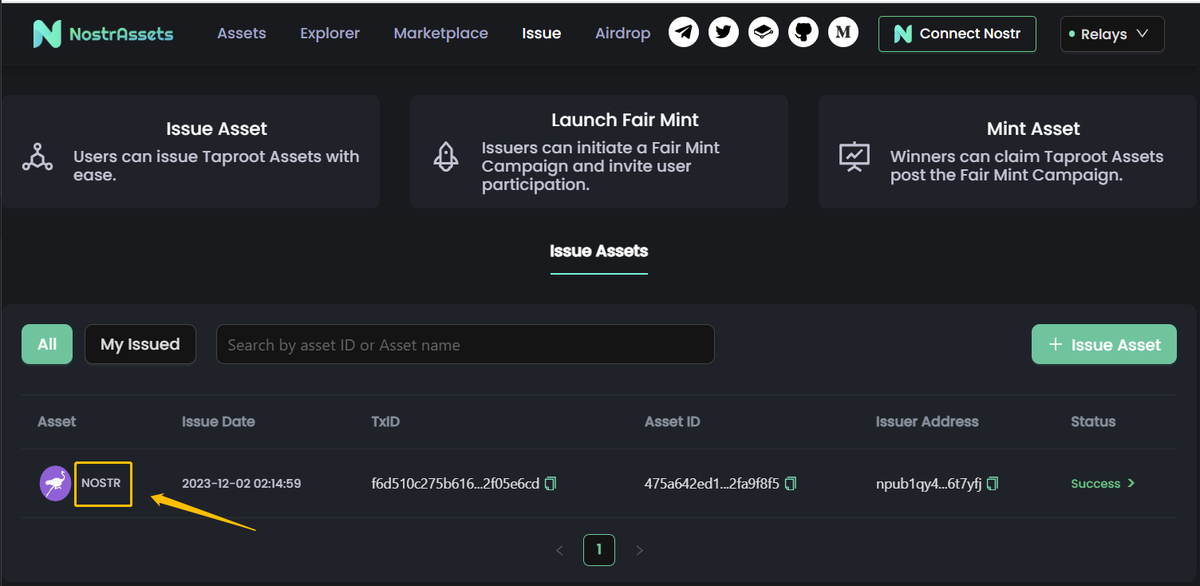The image size is (1200, 586).
Task: Click the Asset ID column header
Action: (672, 422)
